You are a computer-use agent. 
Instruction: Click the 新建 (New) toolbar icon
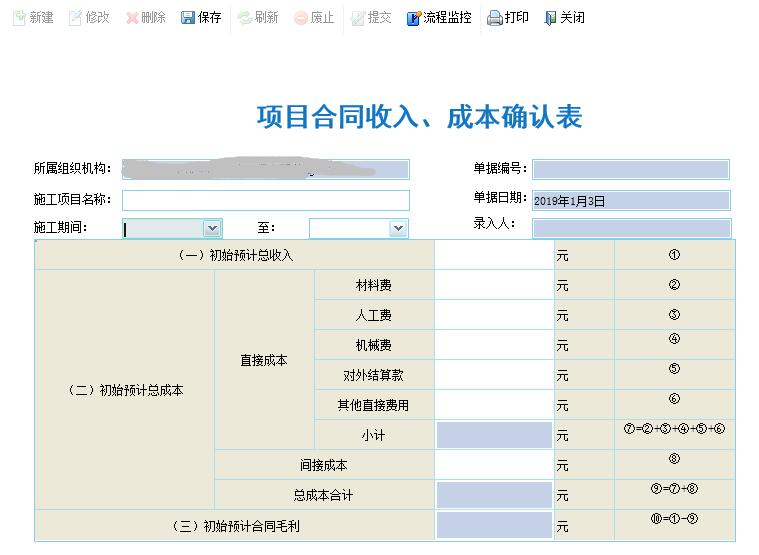[x=19, y=18]
